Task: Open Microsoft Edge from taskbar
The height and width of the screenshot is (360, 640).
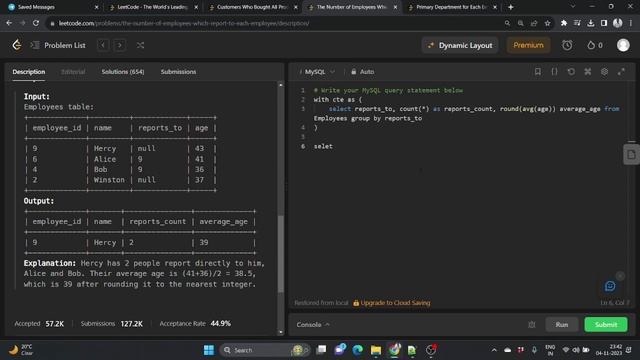Action: click(x=358, y=350)
